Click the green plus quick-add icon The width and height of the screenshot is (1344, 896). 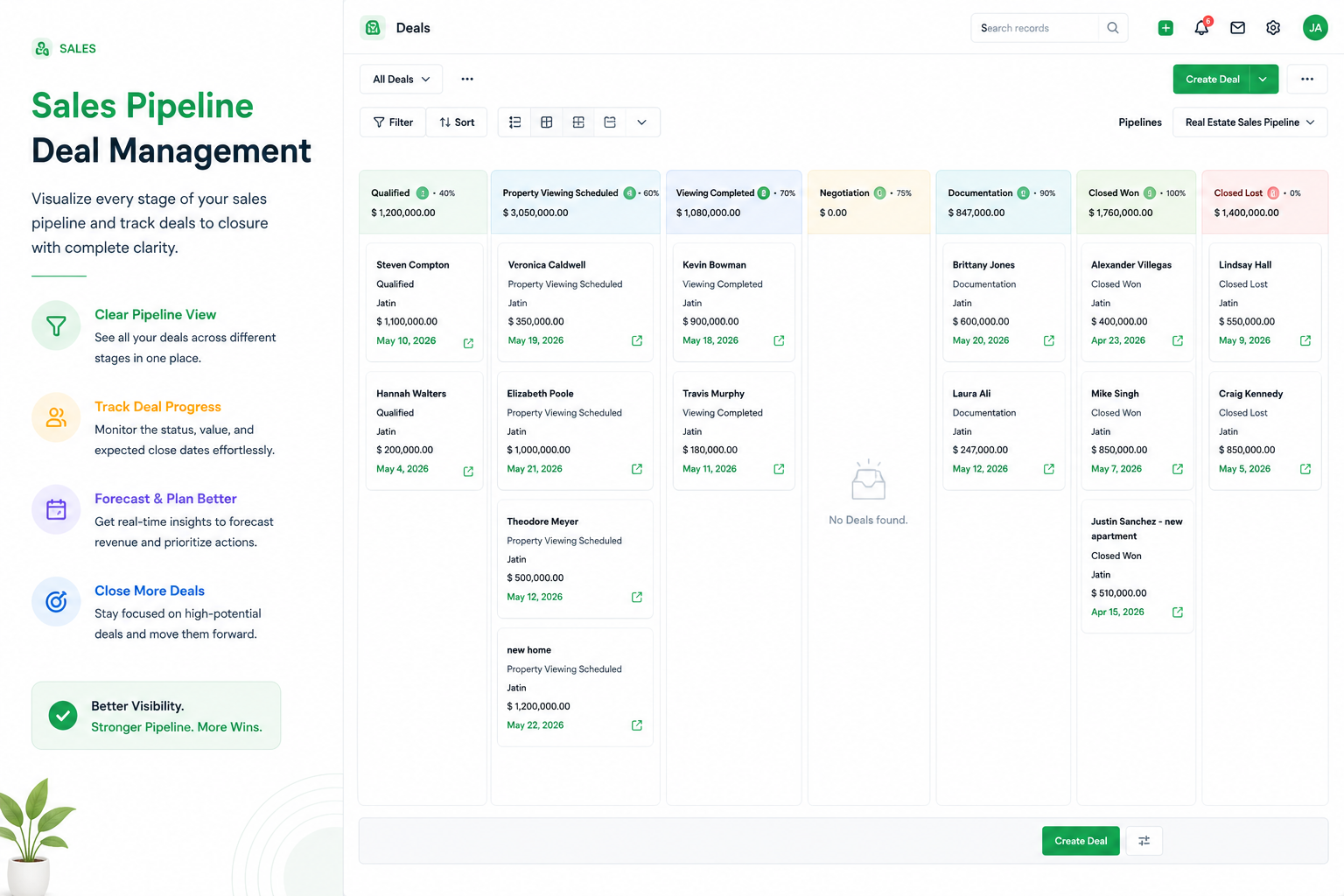coord(1165,28)
